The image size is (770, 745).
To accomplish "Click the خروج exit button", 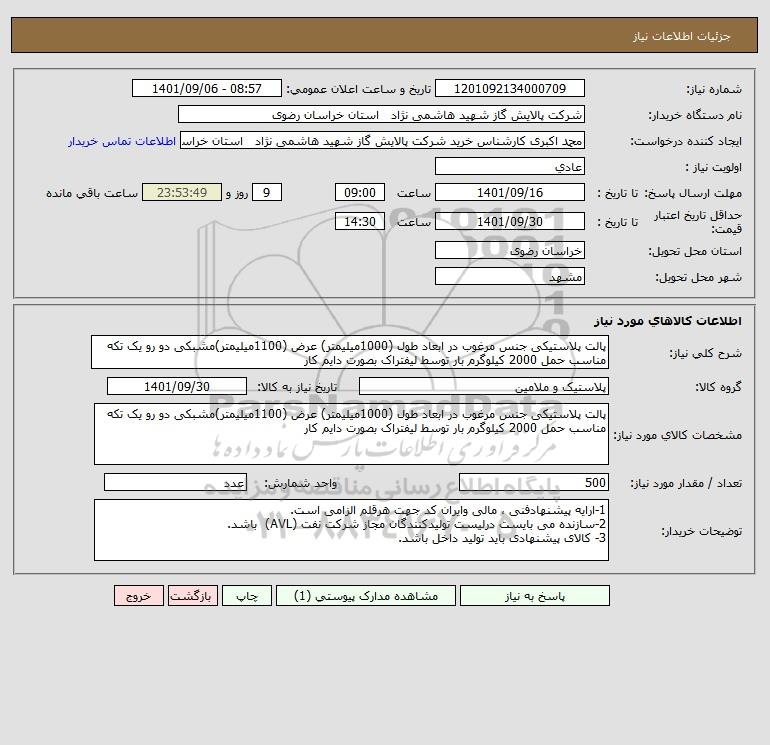I will pos(138,596).
